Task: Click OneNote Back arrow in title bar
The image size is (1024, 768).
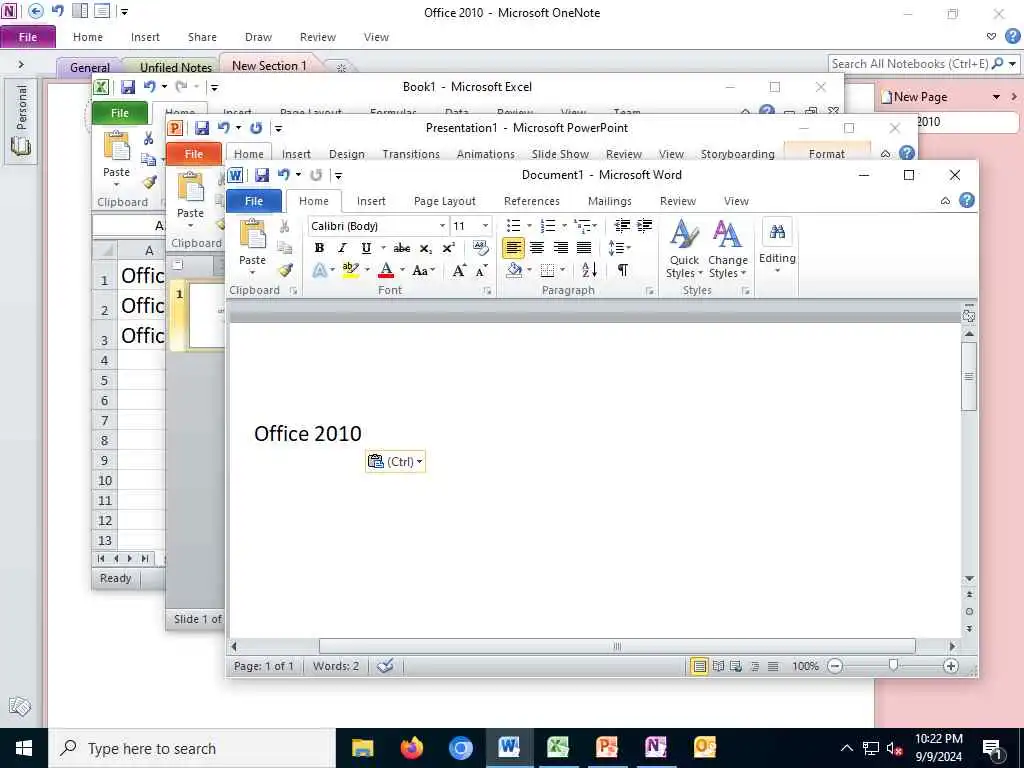Action: [36, 11]
